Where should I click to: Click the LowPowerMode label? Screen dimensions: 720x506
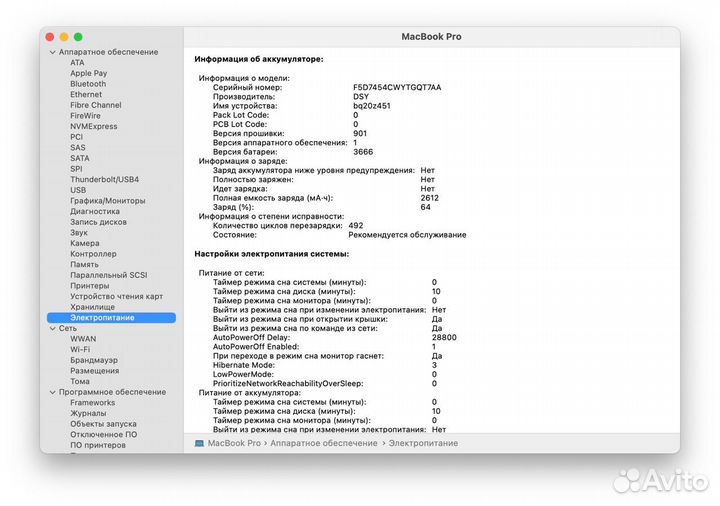tap(243, 374)
